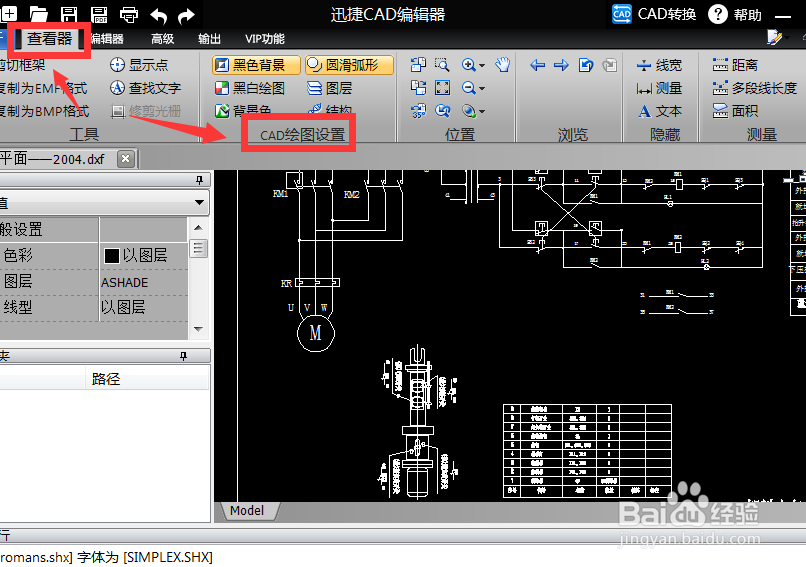This screenshot has width=806, height=567.
Task: Click 查找文字 to find text
Action: (x=145, y=88)
